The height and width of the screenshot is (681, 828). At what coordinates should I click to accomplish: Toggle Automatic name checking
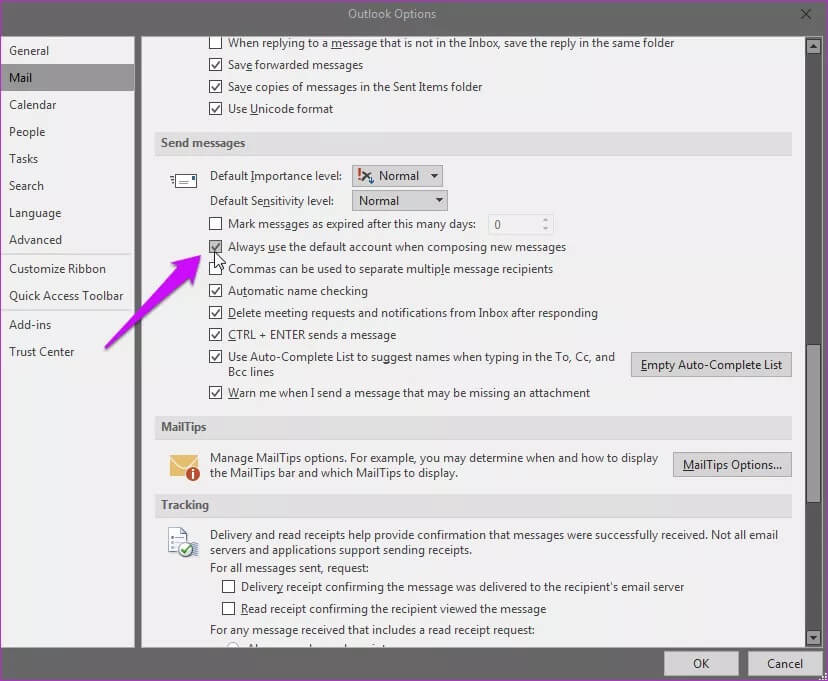coord(215,290)
